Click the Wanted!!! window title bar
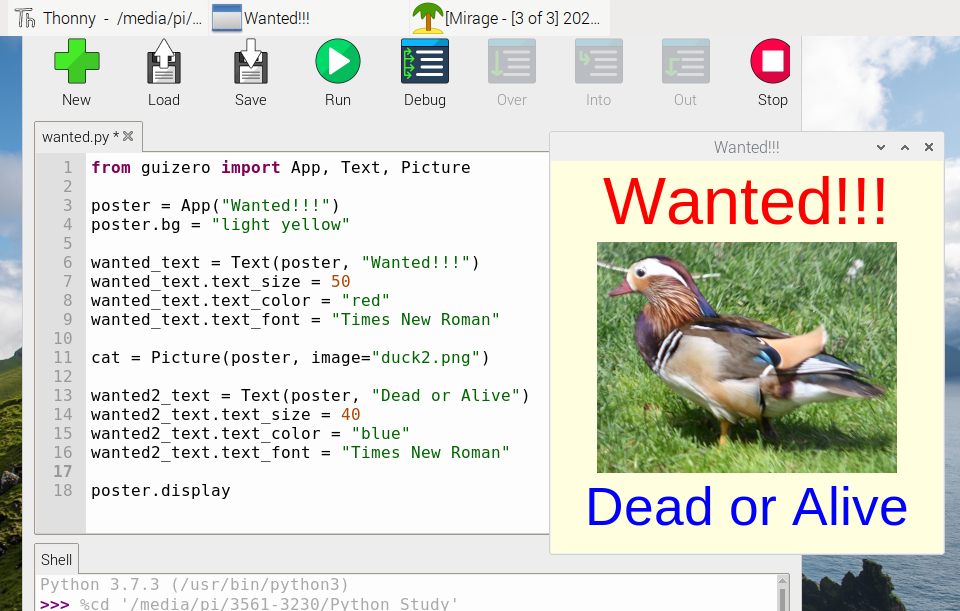The width and height of the screenshot is (960, 611). click(x=746, y=147)
